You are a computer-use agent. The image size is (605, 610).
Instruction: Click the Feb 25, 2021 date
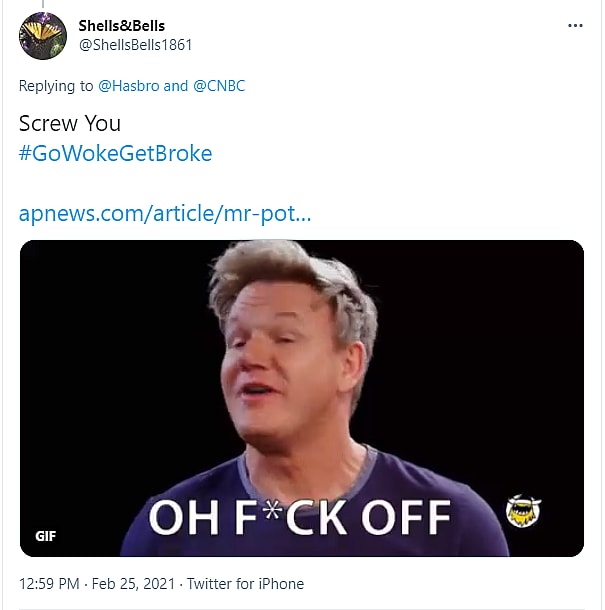[x=133, y=584]
